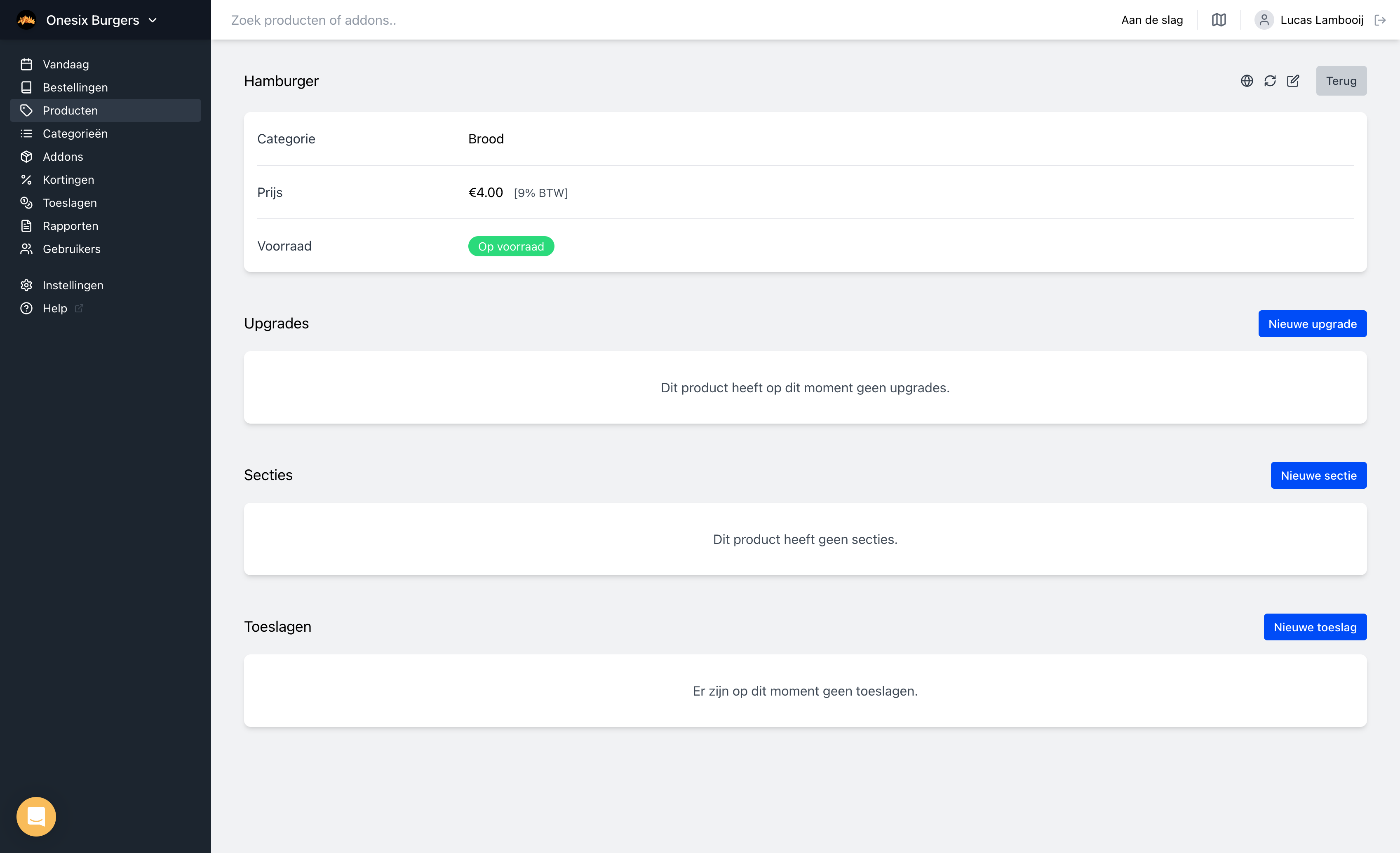The height and width of the screenshot is (853, 1400).
Task: Log out using the exit icon
Action: 1380,20
